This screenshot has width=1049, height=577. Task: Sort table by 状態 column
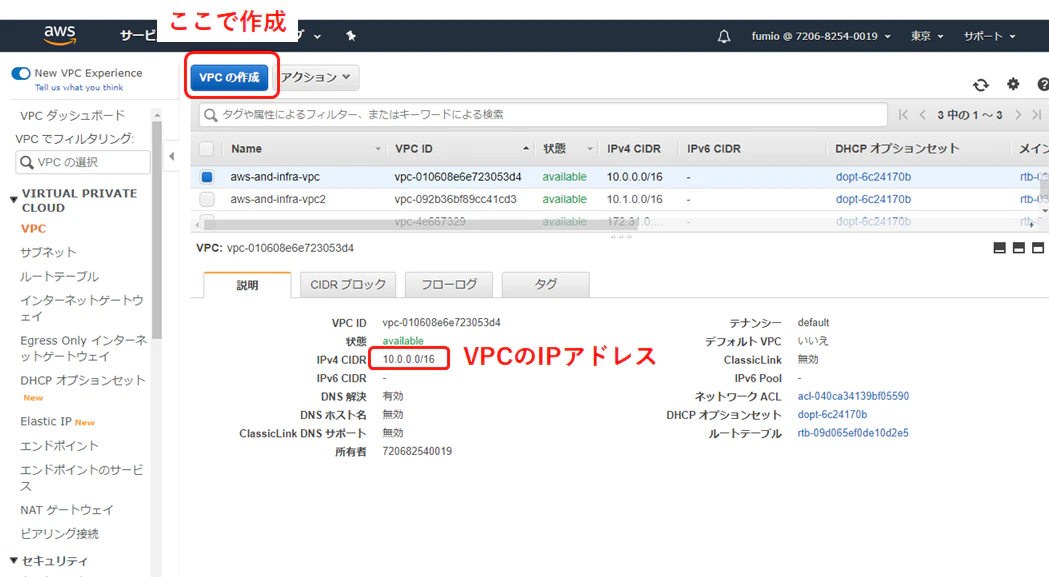point(555,149)
